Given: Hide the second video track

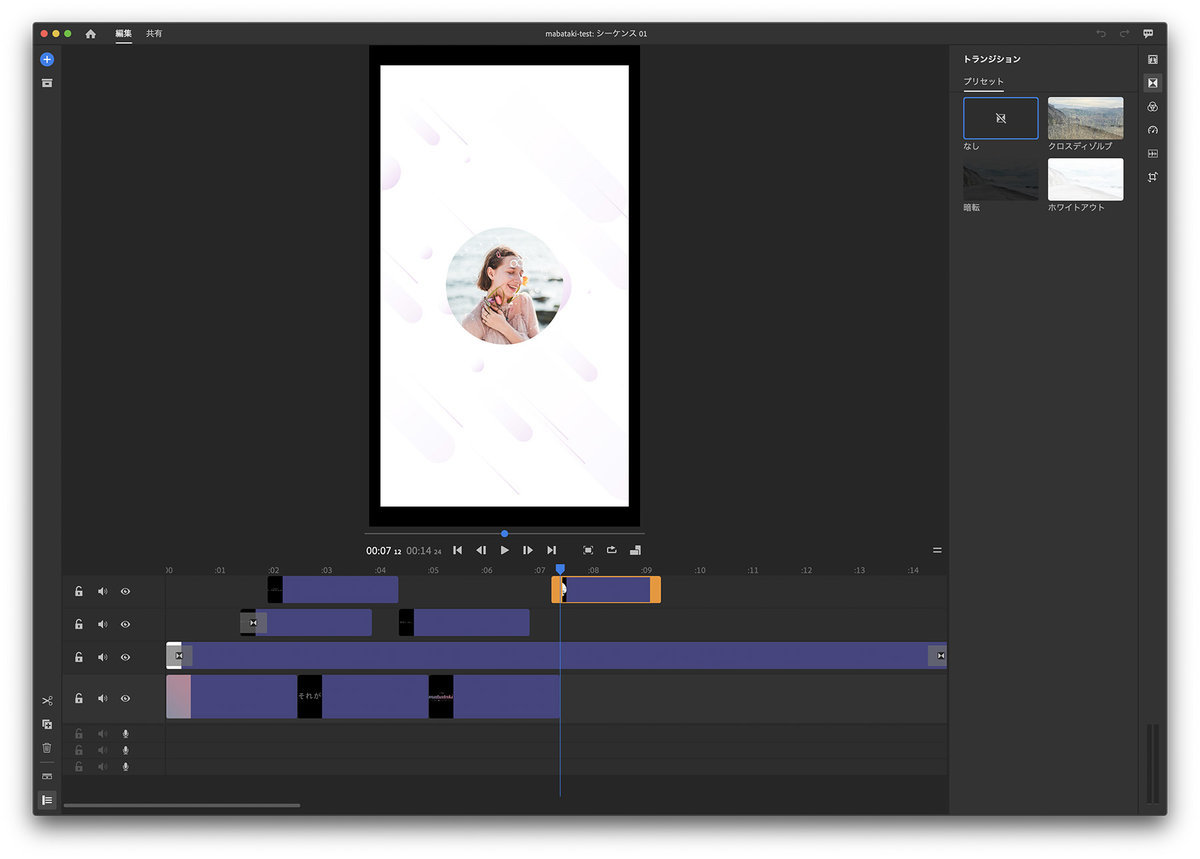Looking at the screenshot, I should [x=125, y=624].
